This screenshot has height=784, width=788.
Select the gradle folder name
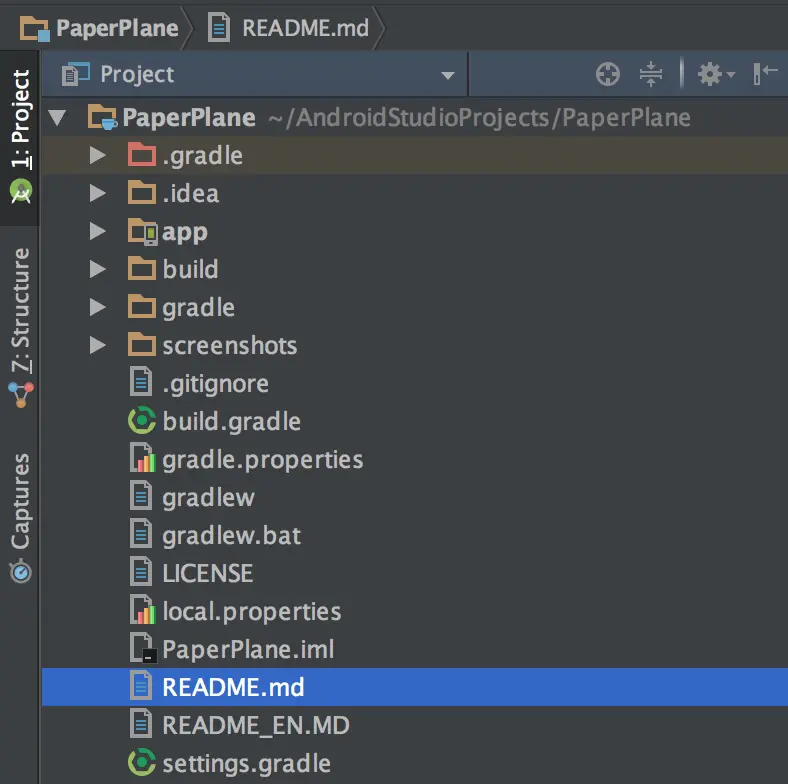coord(199,308)
